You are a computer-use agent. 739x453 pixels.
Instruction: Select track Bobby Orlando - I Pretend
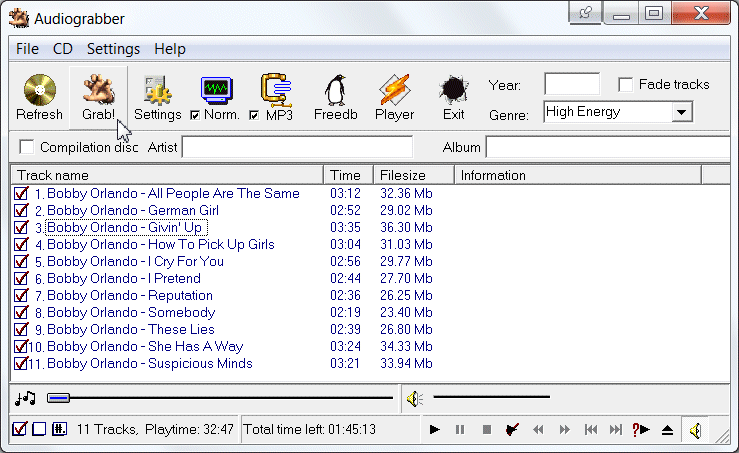123,278
